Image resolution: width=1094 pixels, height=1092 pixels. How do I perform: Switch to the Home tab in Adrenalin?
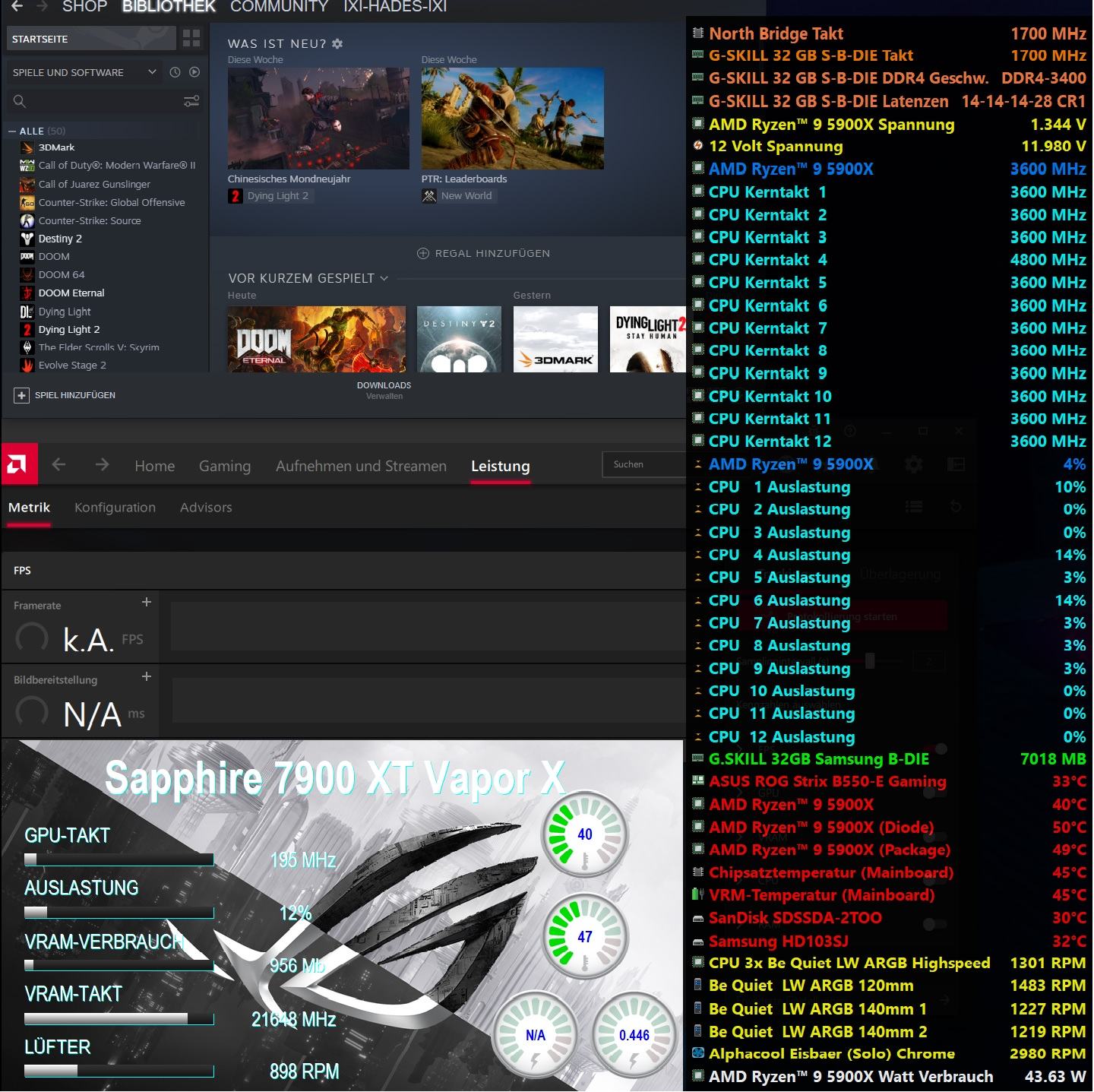pos(154,466)
